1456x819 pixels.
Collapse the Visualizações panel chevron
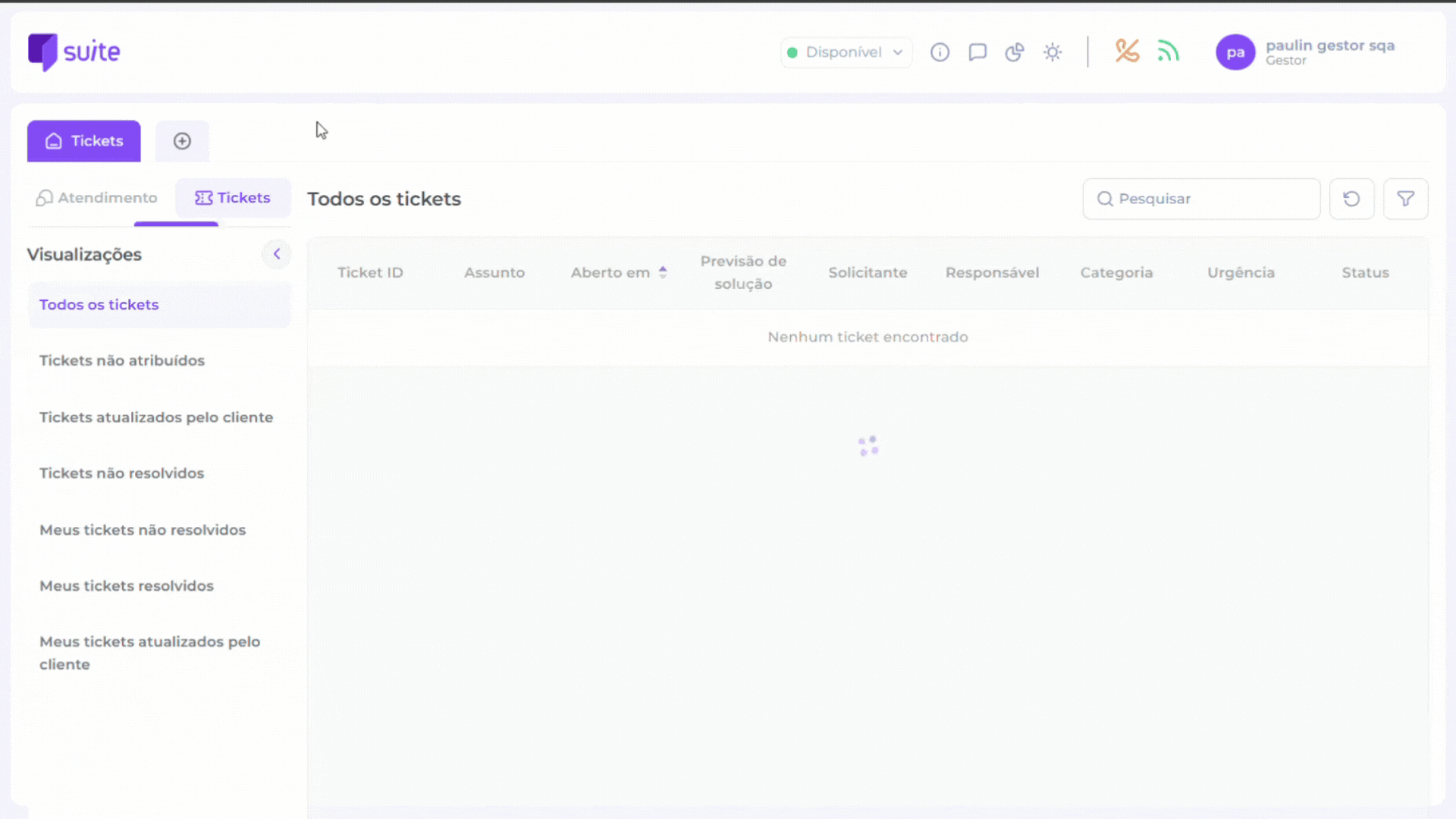click(277, 254)
